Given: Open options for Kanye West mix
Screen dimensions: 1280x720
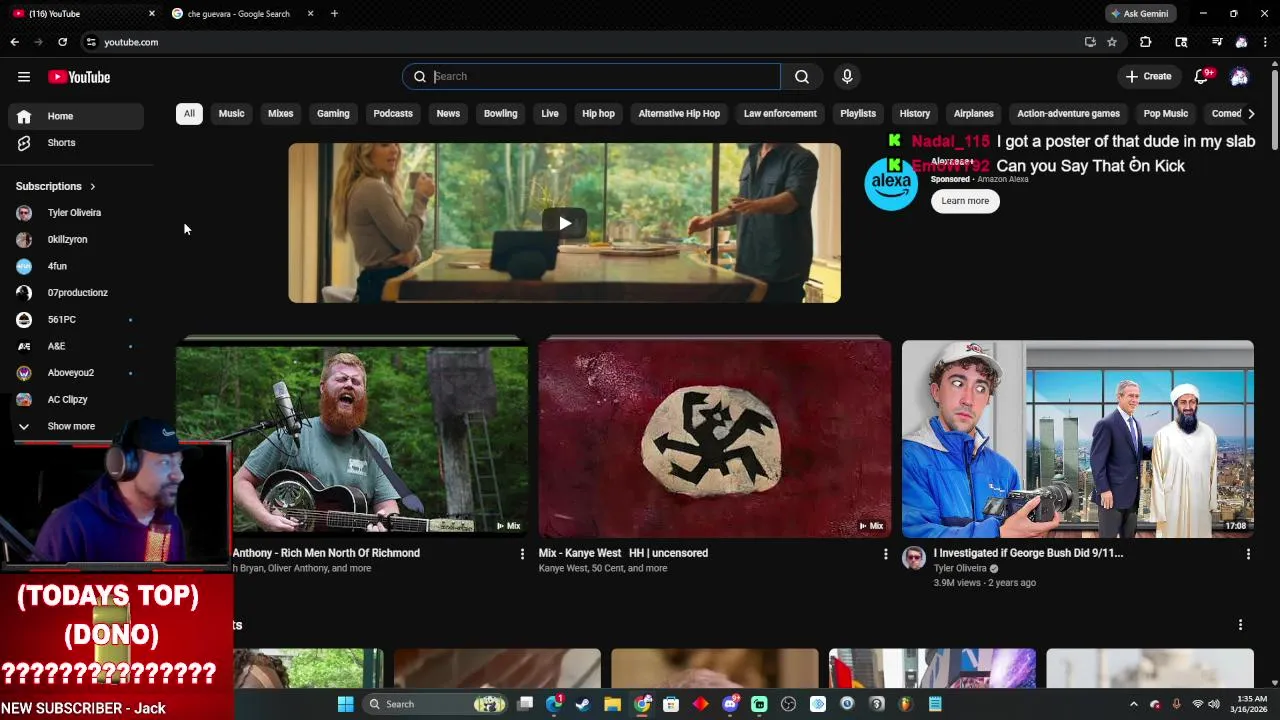Looking at the screenshot, I should tap(885, 553).
